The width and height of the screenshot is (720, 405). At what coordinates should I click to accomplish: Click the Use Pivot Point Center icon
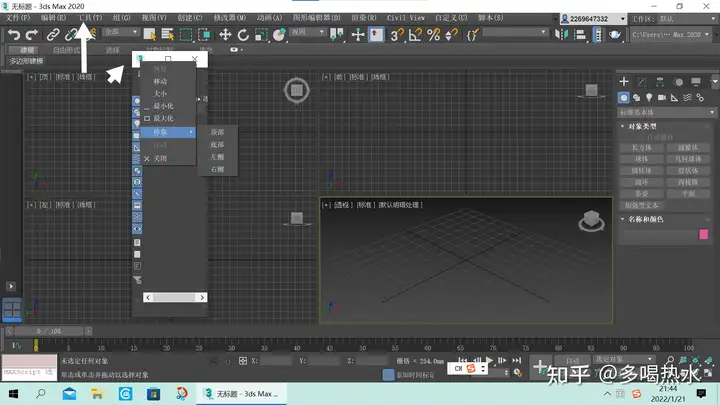pyautogui.click(x=337, y=34)
